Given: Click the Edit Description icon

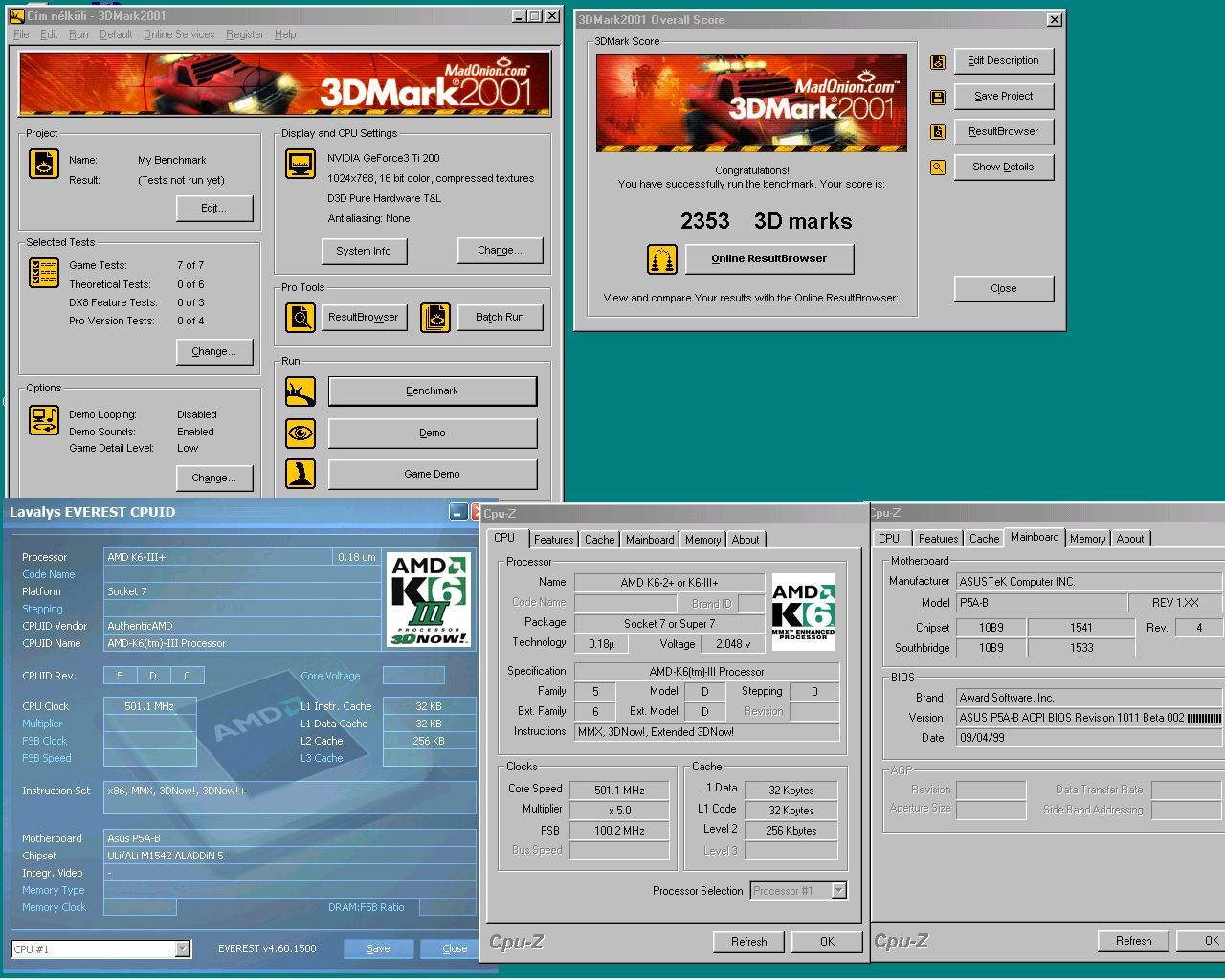Looking at the screenshot, I should coord(938,61).
